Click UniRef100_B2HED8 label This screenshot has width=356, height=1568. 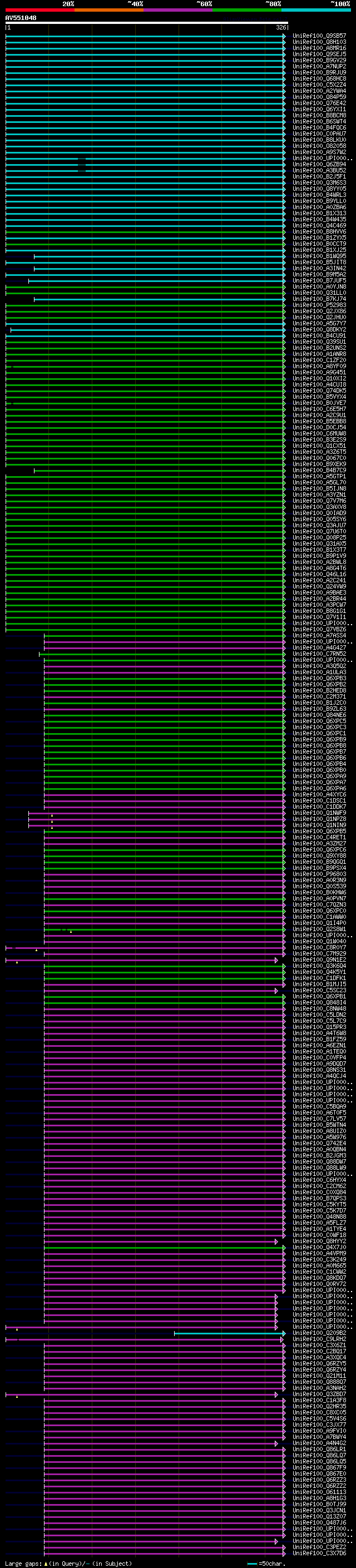pyautogui.click(x=319, y=690)
